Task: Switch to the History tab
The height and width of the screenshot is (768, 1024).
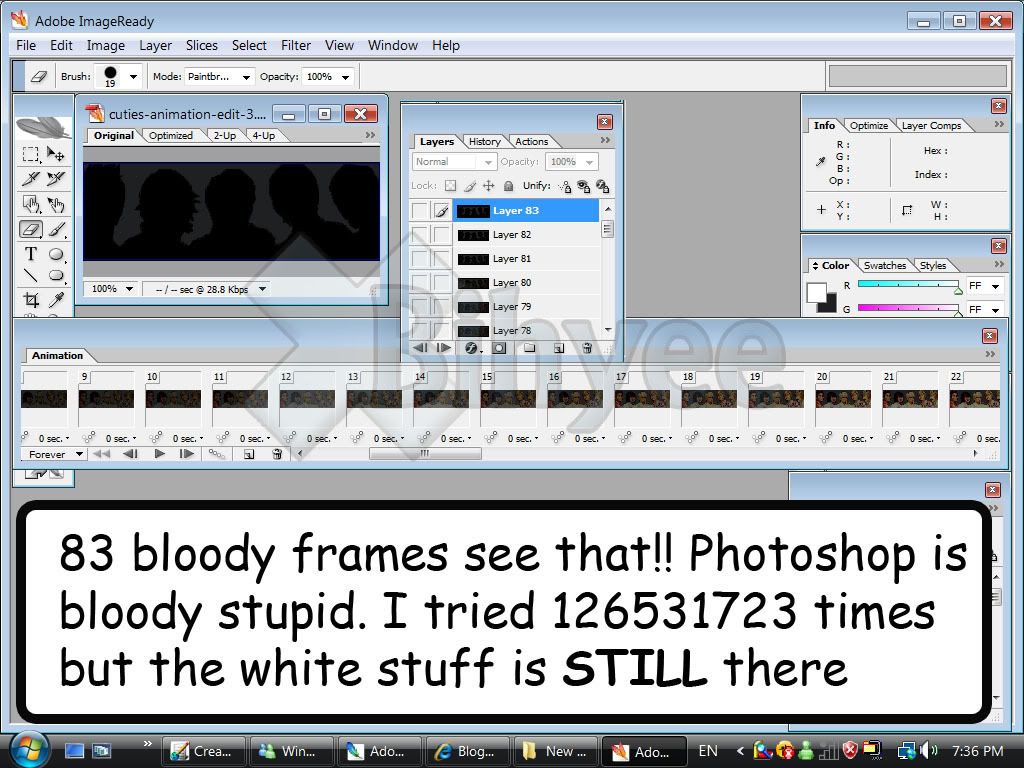Action: (485, 141)
